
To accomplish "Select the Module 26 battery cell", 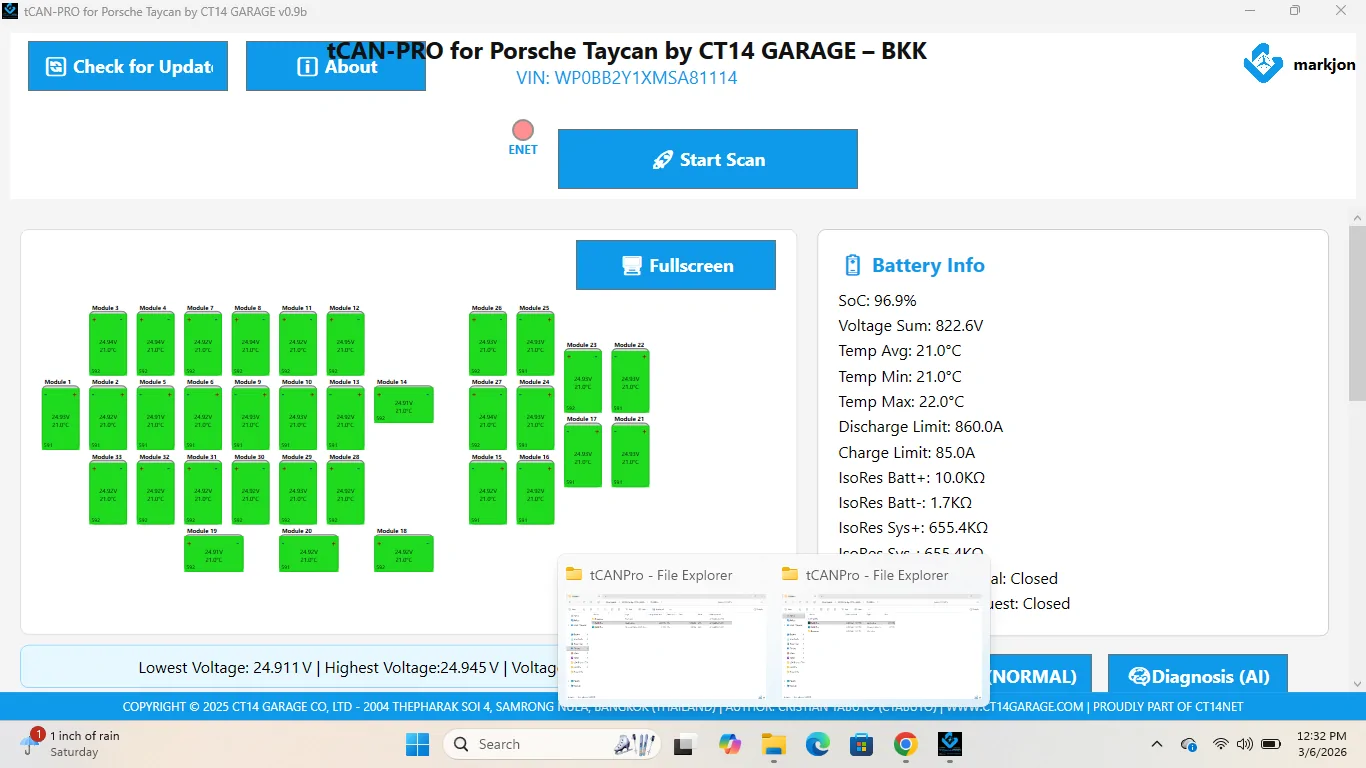I will 488,344.
